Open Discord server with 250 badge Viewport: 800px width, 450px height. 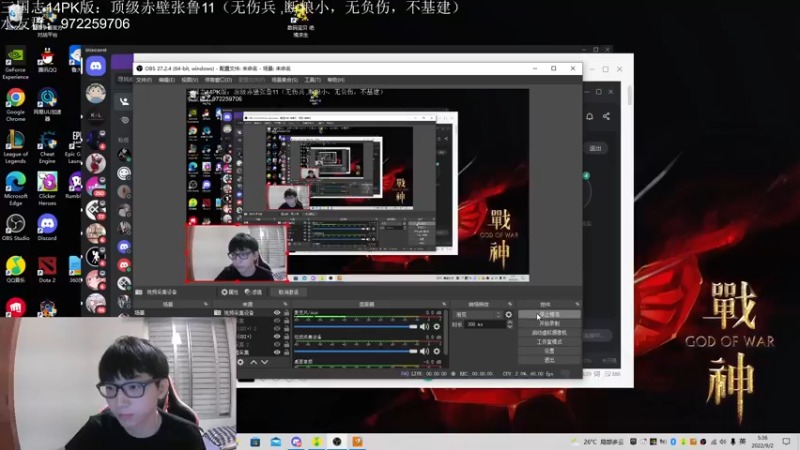[95, 187]
